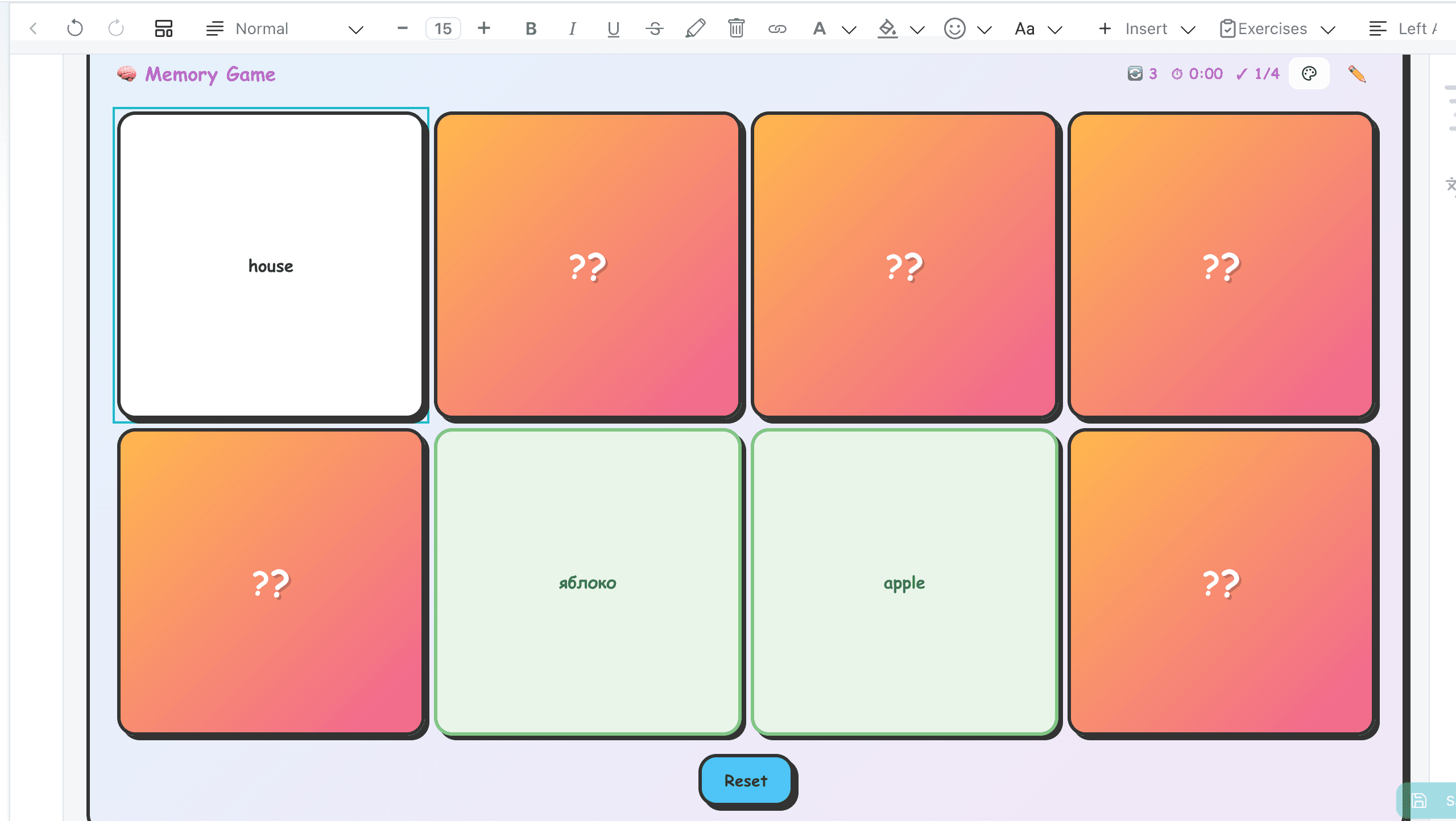This screenshot has height=821, width=1456.
Task: Insert a hyperlink
Action: click(777, 28)
